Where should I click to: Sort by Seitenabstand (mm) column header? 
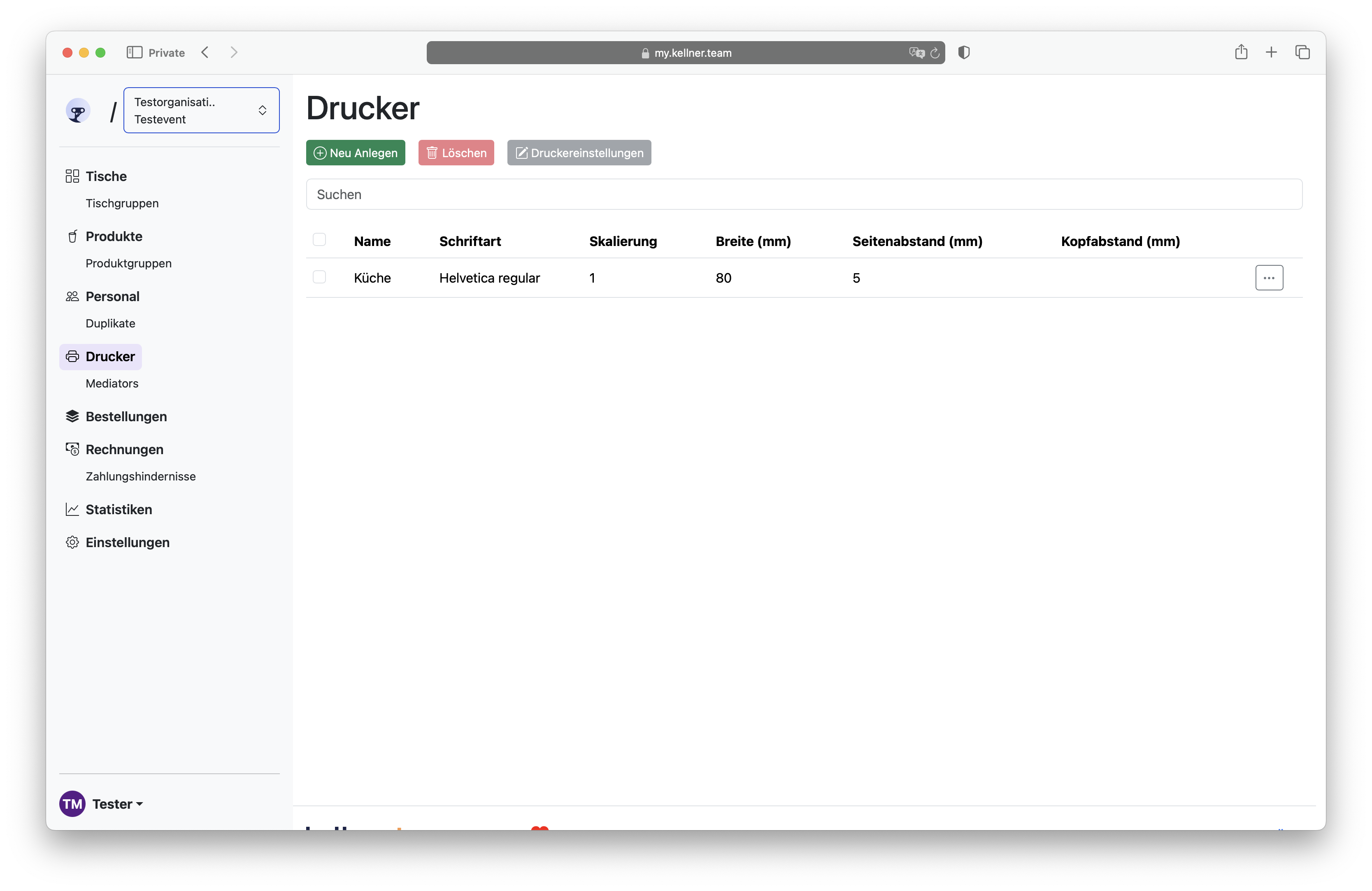[x=917, y=241]
